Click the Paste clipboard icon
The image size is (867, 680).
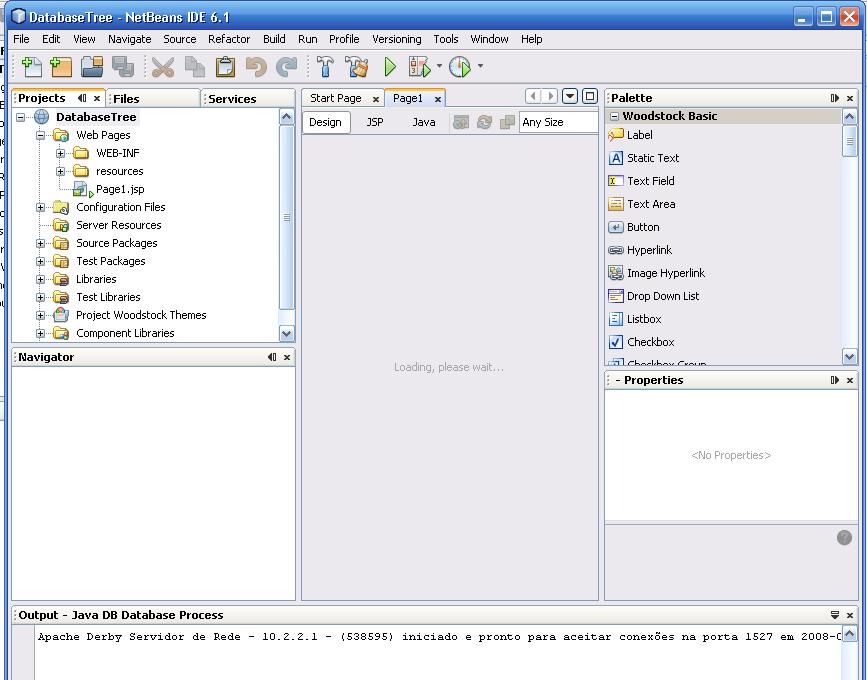(x=225, y=67)
